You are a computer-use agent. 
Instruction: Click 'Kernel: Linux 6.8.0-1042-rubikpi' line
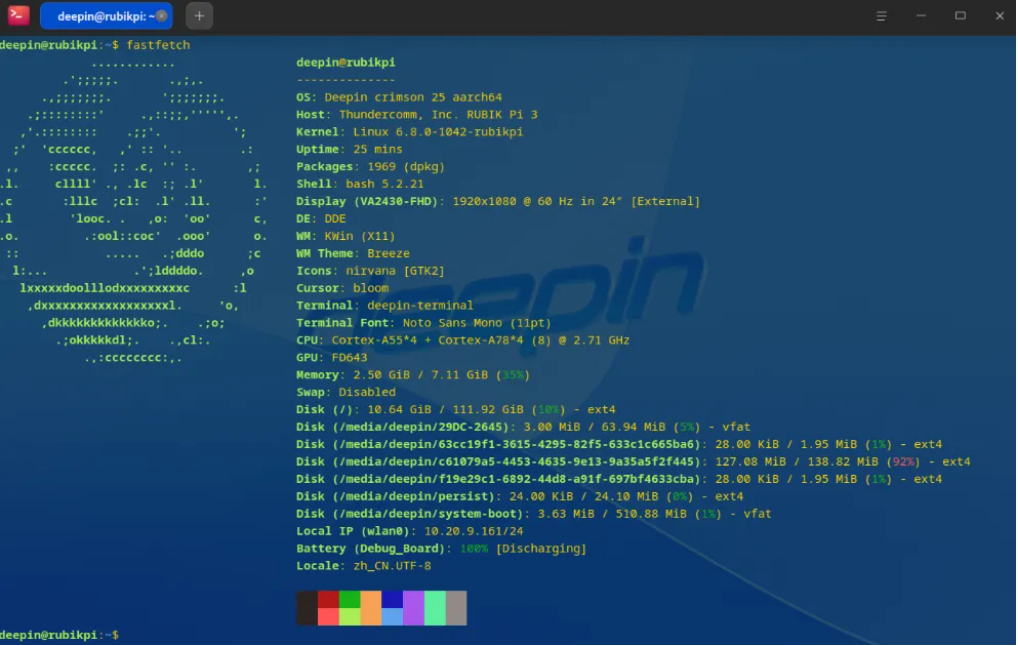pos(410,132)
